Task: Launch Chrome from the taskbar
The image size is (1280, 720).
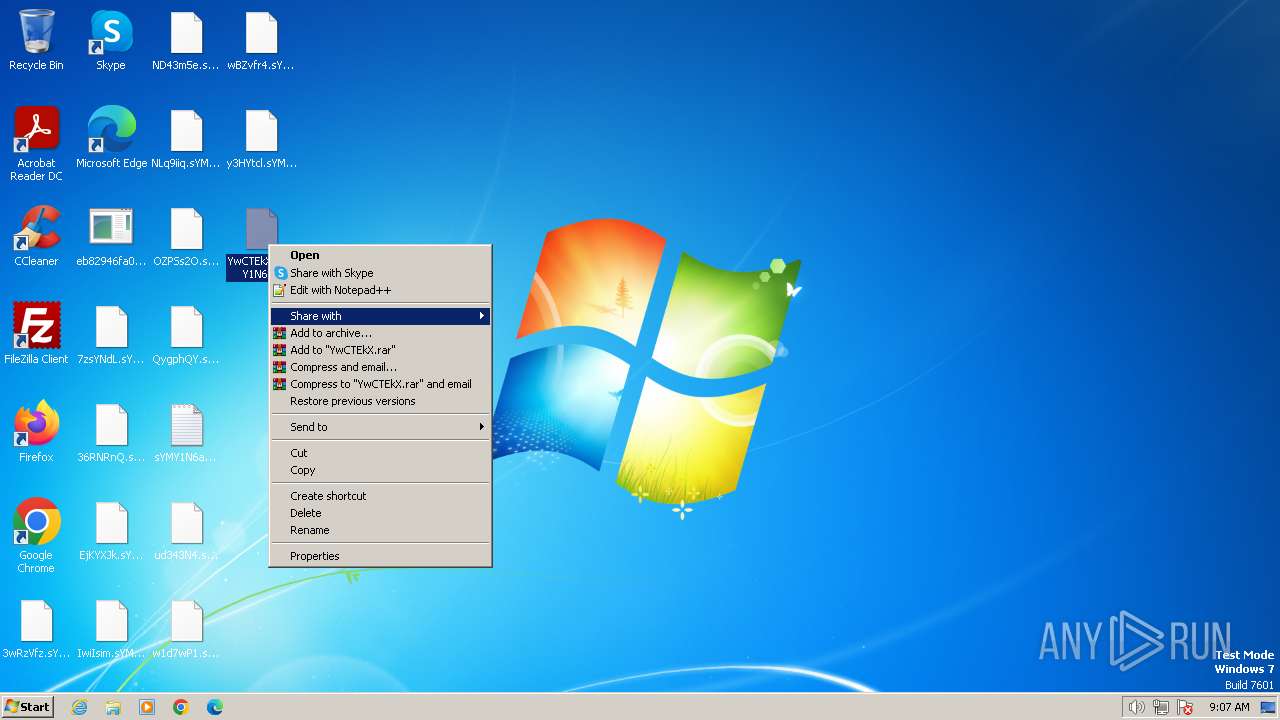Action: [181, 707]
